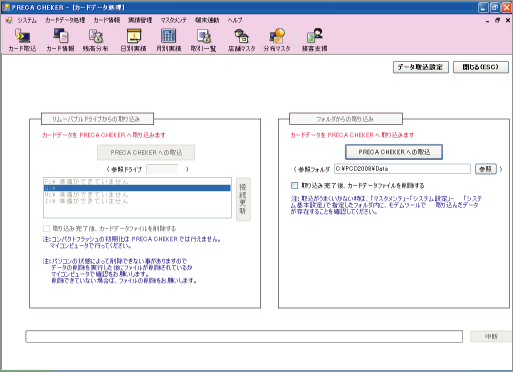This screenshot has width=513, height=372.
Task: Open the 取引一覧 toolbar icon
Action: point(203,40)
